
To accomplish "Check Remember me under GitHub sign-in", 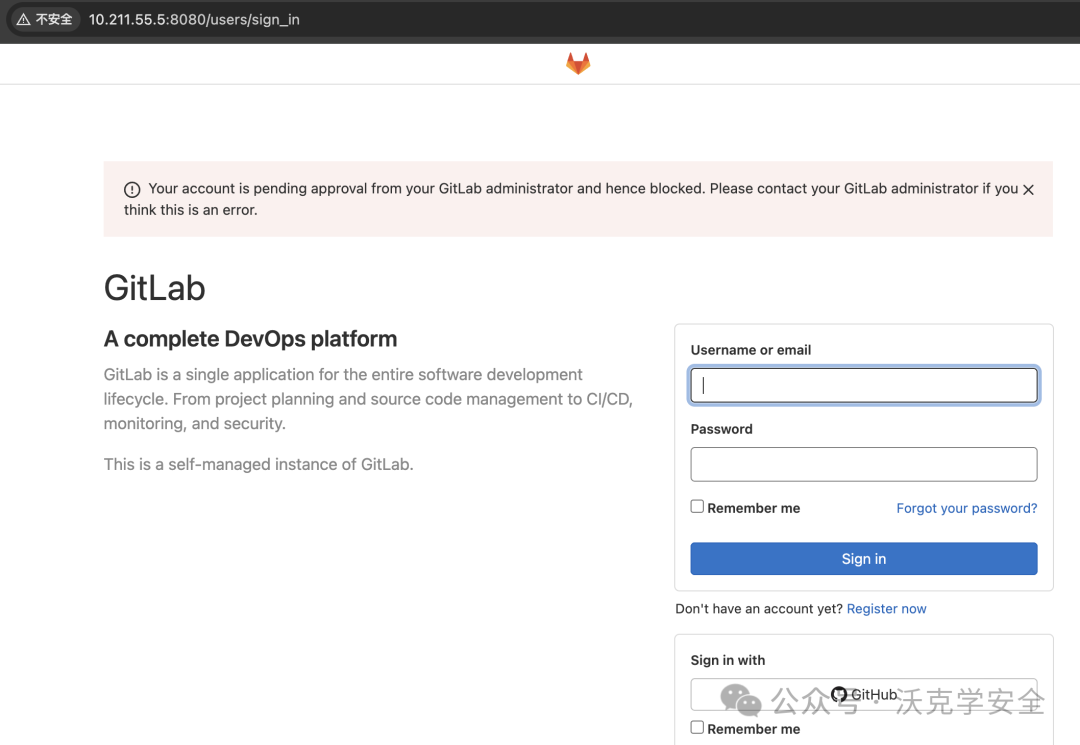I will click(697, 728).
